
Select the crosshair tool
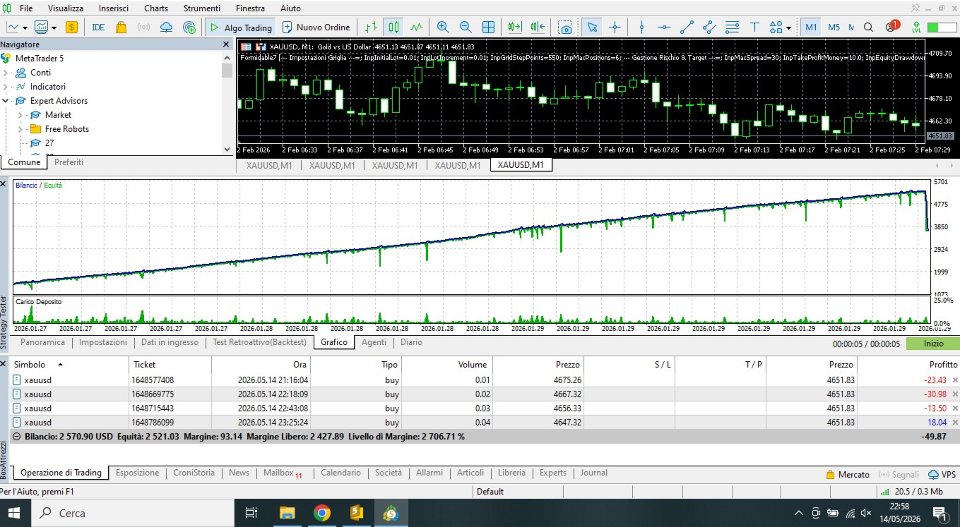click(615, 27)
